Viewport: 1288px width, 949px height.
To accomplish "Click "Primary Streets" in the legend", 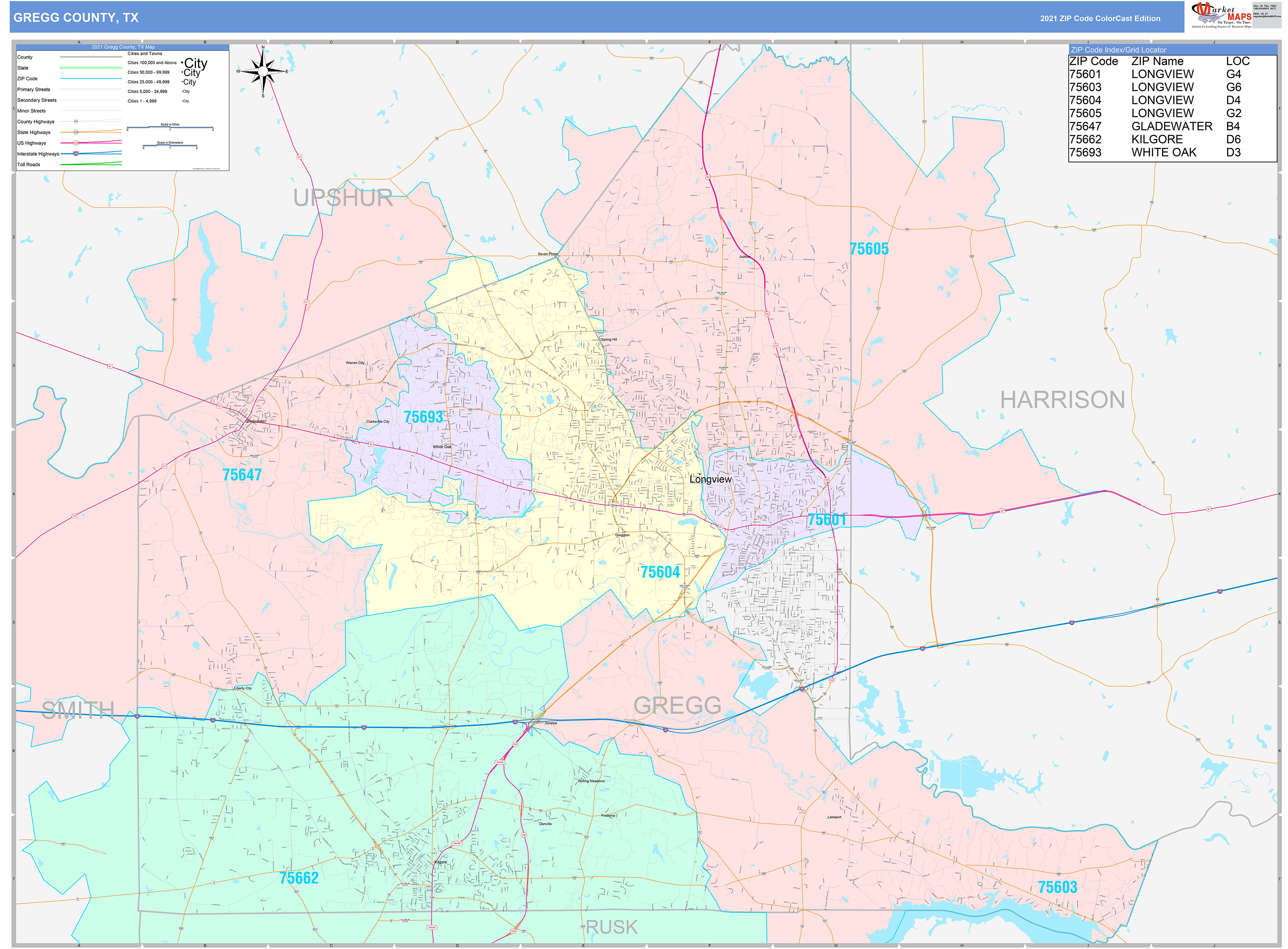I will tap(33, 90).
